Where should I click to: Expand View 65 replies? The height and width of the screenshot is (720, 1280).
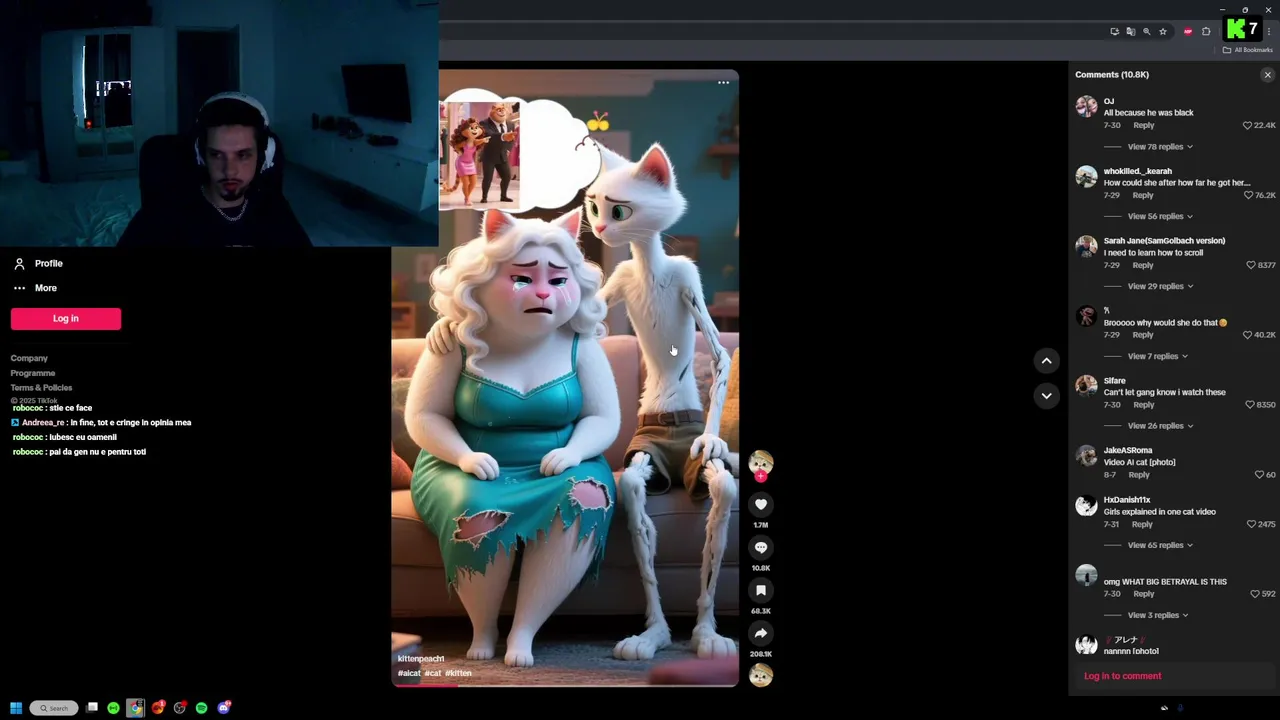pos(1159,545)
